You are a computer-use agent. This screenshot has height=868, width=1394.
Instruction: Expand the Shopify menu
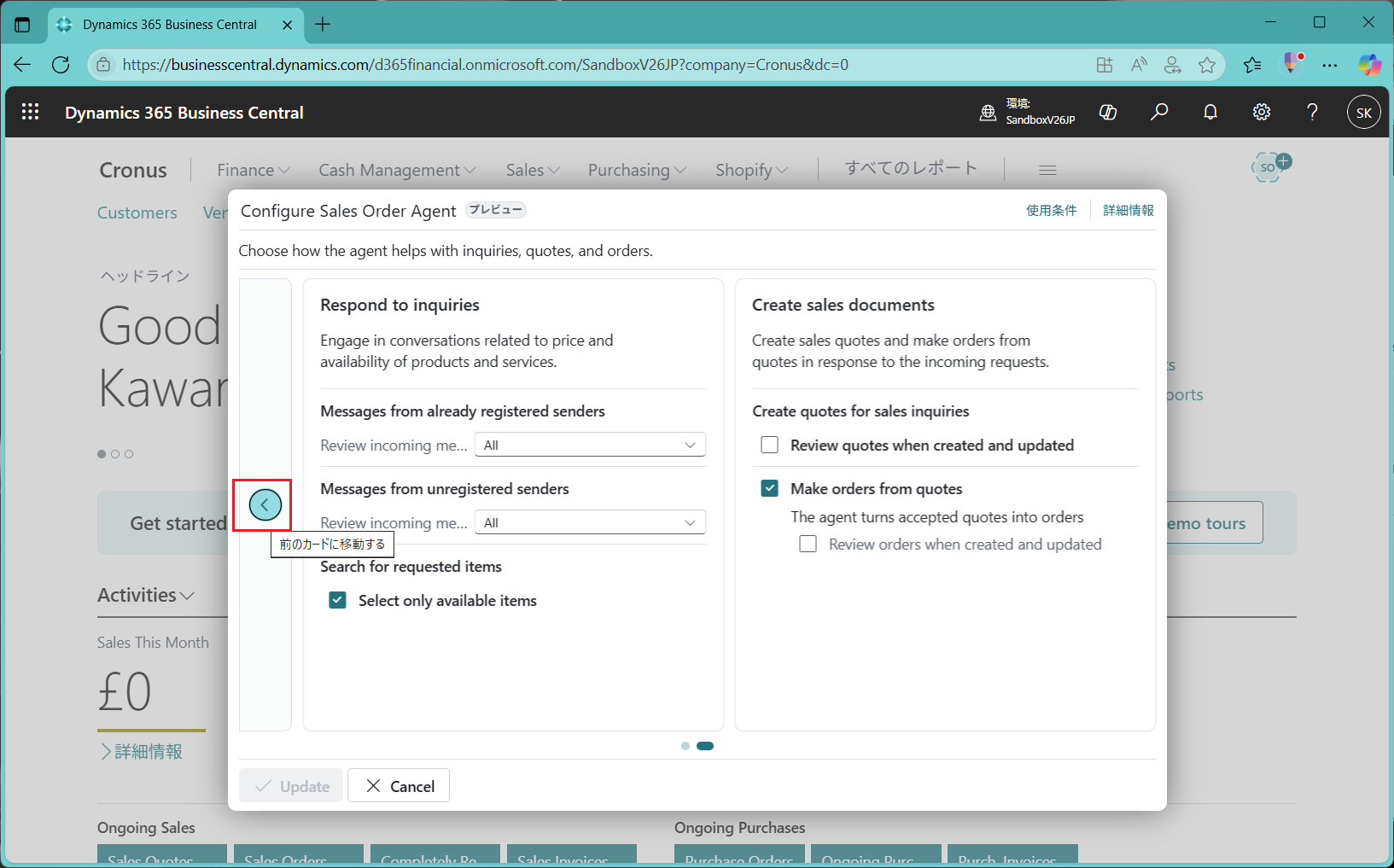click(751, 170)
